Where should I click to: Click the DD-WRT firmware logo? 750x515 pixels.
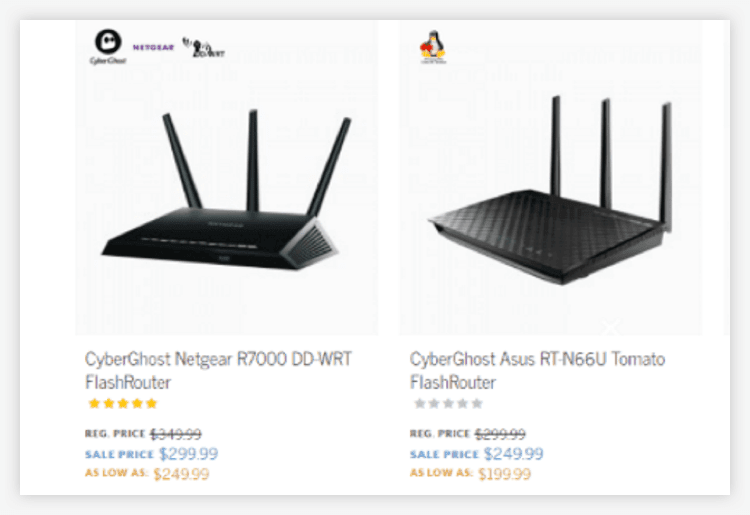pyautogui.click(x=203, y=47)
